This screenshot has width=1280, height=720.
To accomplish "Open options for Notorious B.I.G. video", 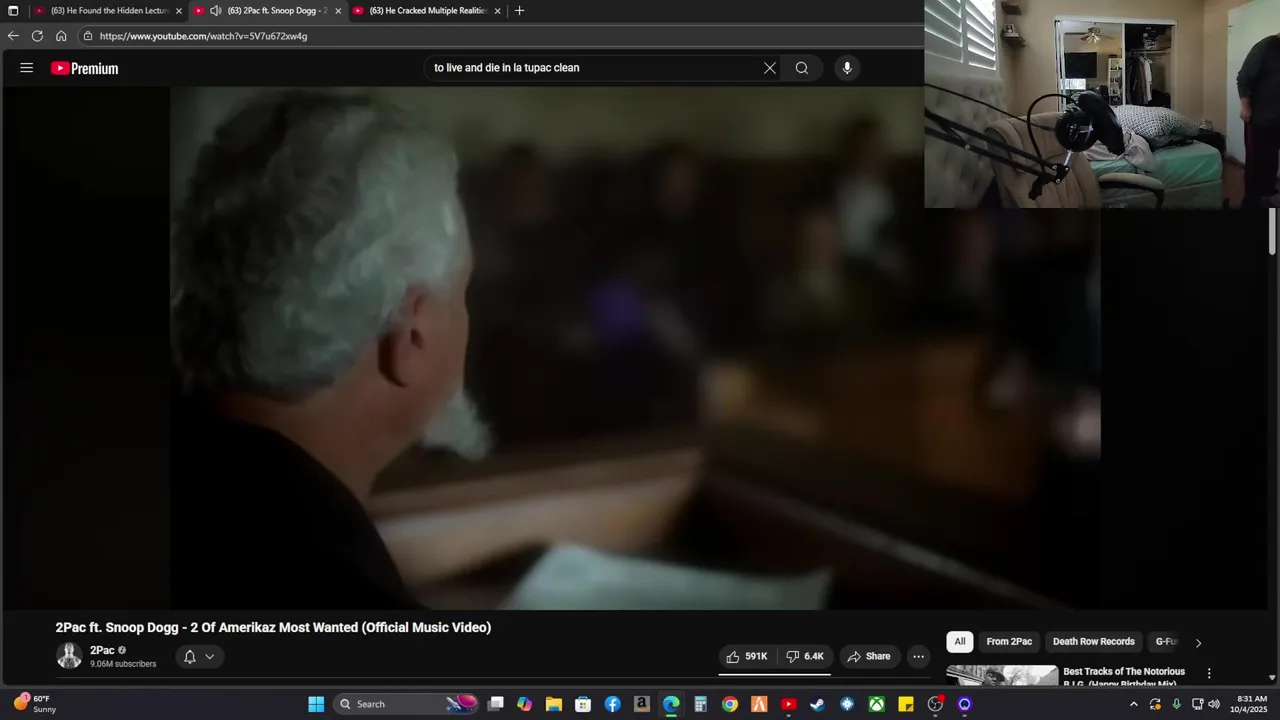I will (1209, 674).
